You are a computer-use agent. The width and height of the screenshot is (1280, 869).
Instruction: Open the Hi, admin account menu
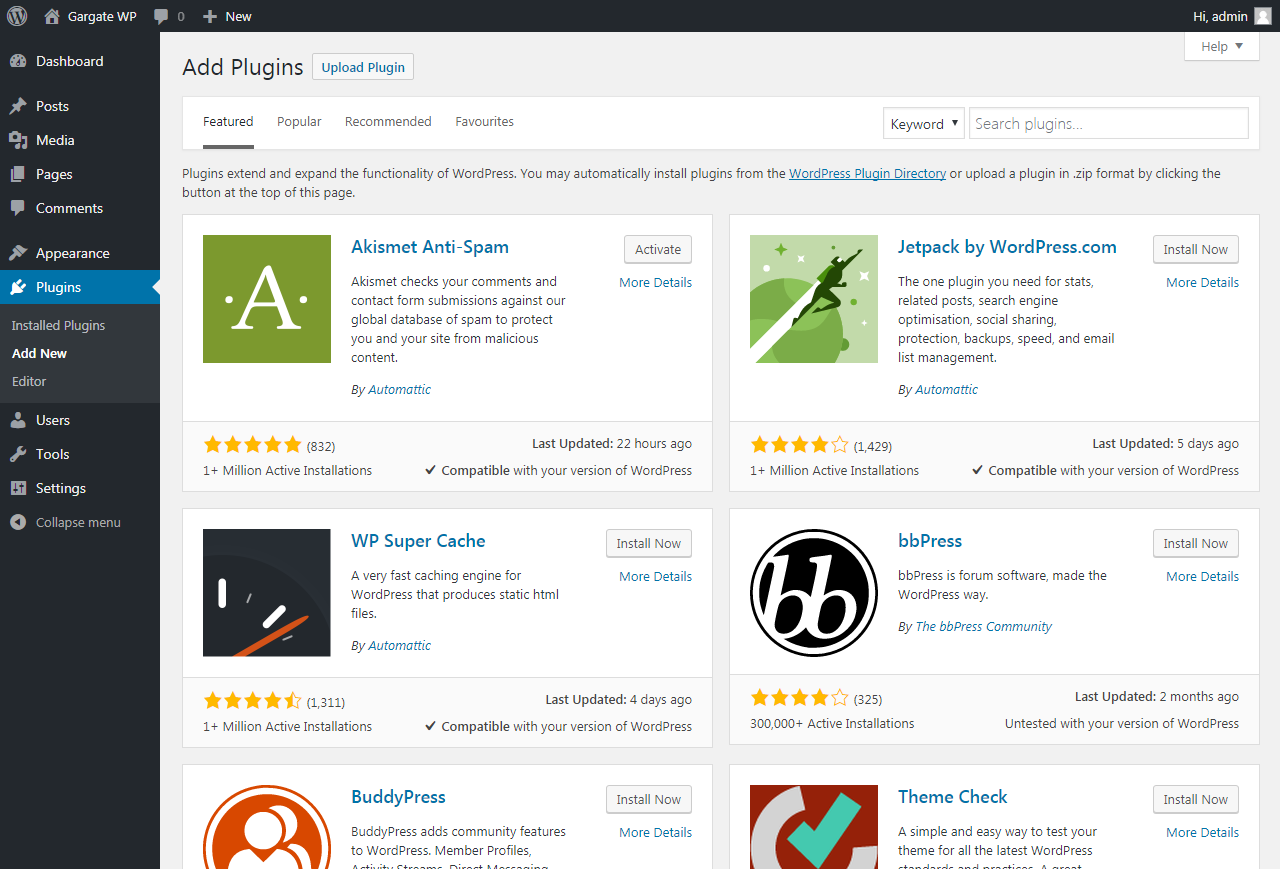(x=1232, y=16)
